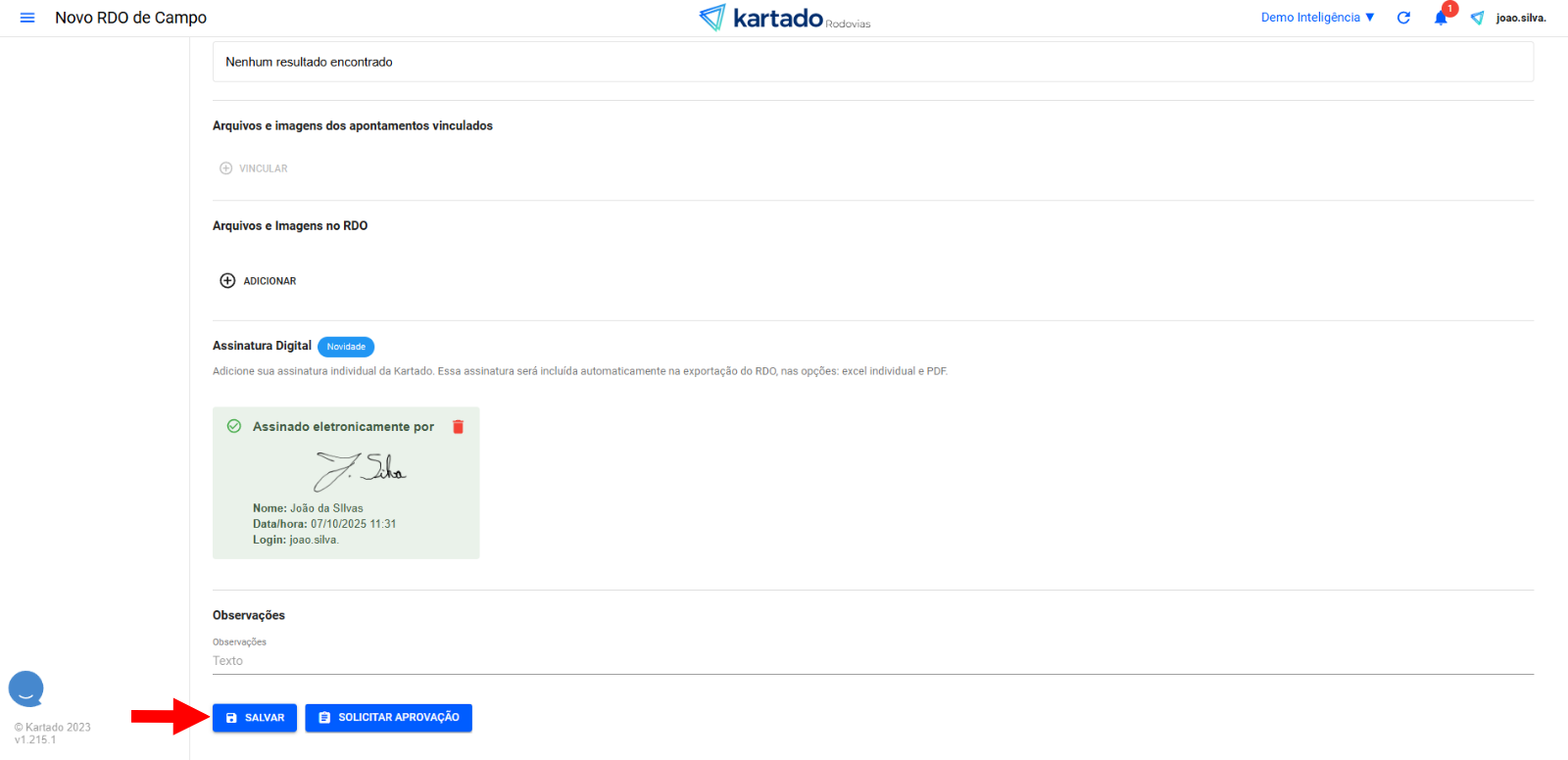
Task: Open the notifications bell
Action: pyautogui.click(x=1440, y=19)
